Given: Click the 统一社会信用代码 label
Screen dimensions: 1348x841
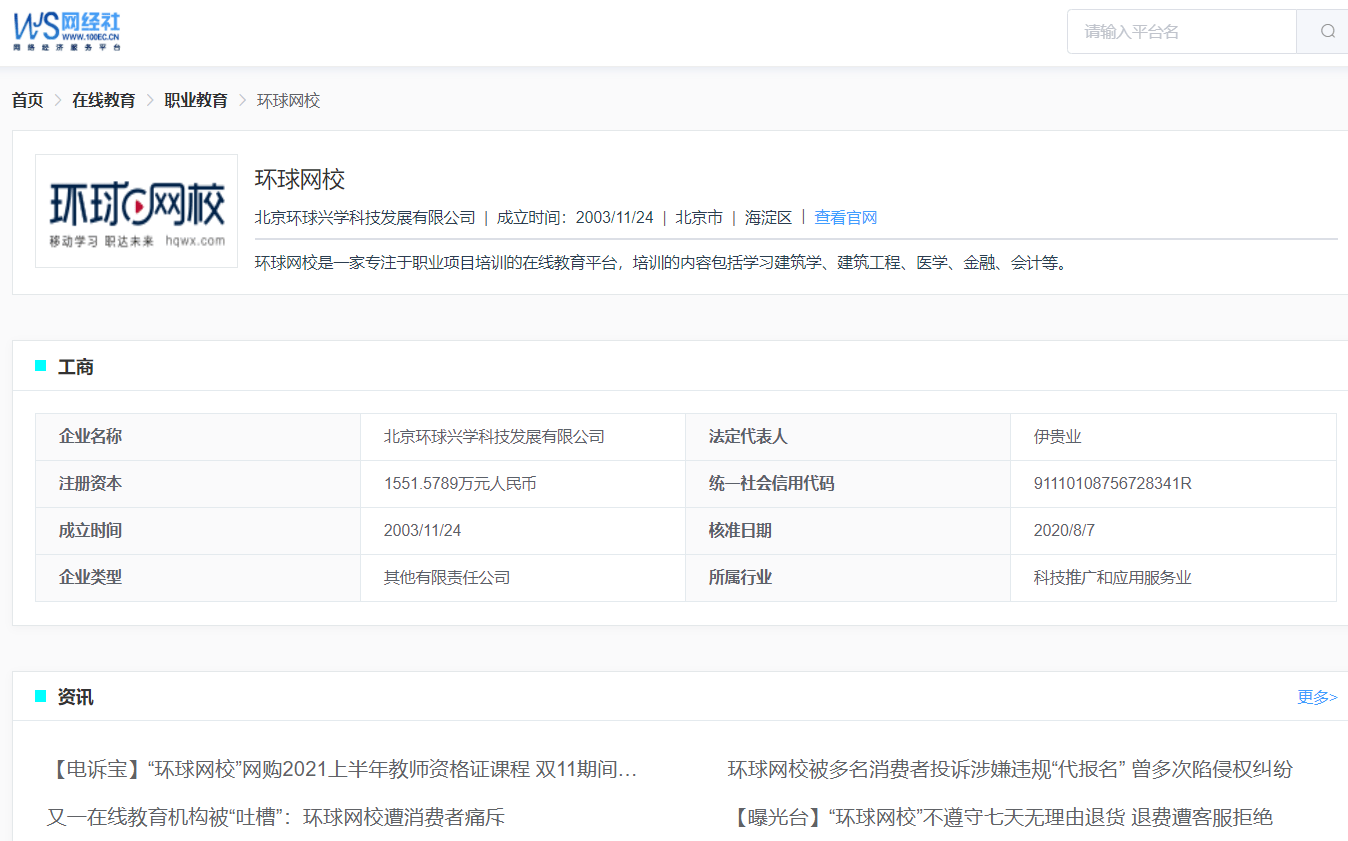Looking at the screenshot, I should tap(772, 484).
